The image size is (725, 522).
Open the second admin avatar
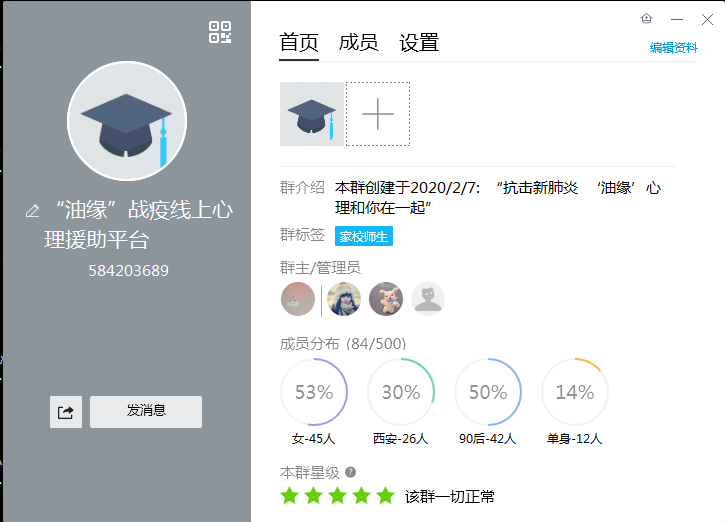coord(344,299)
